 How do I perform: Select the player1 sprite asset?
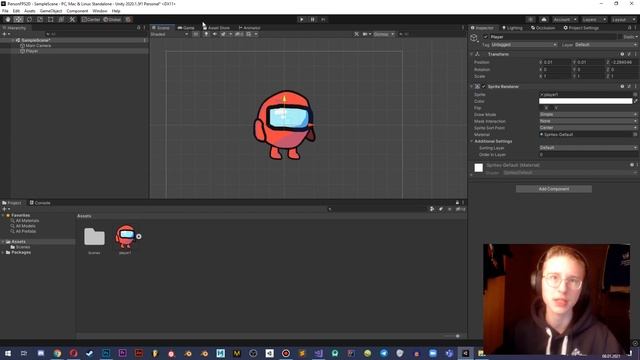pos(126,239)
